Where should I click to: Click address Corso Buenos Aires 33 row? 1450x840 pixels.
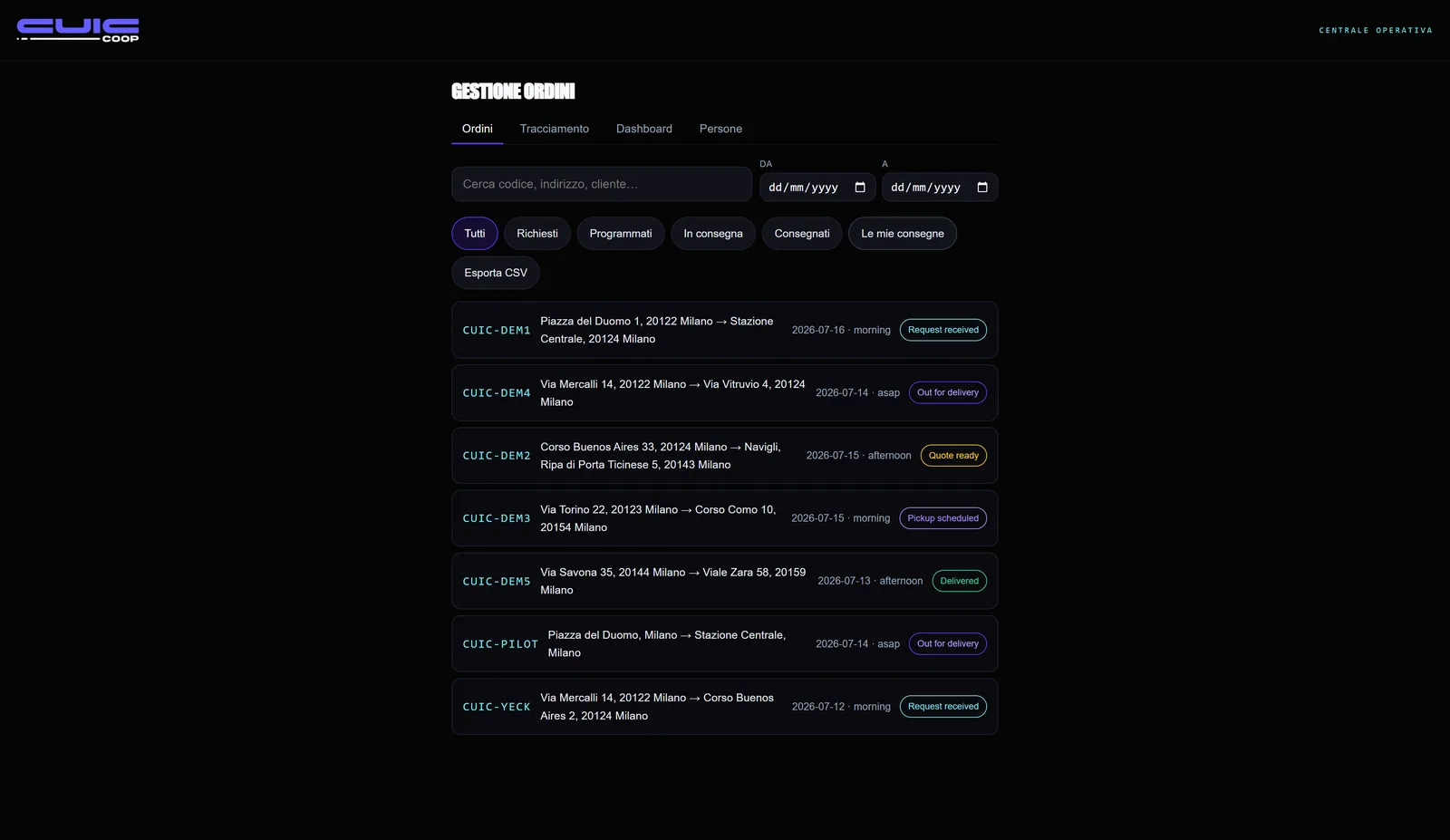point(661,456)
